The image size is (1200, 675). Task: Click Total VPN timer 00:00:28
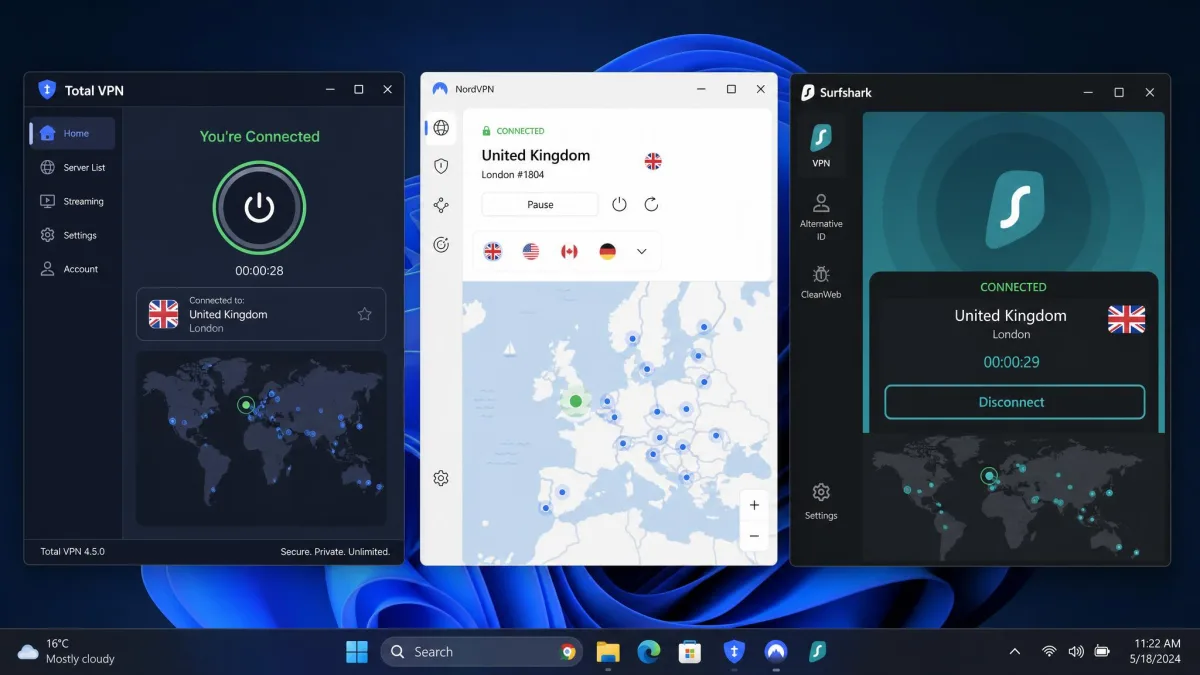pyautogui.click(x=259, y=271)
